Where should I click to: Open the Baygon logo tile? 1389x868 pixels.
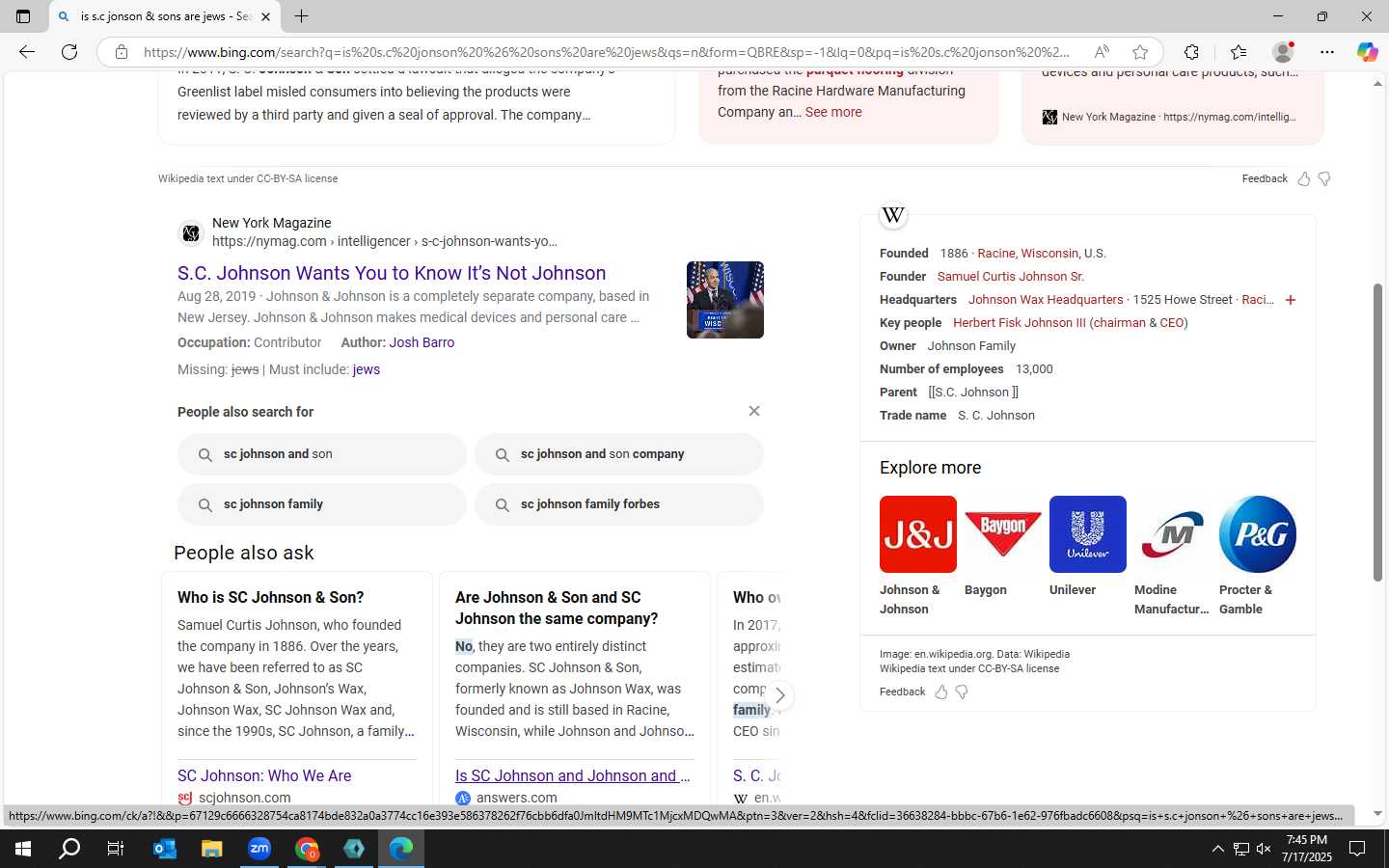click(x=1003, y=534)
